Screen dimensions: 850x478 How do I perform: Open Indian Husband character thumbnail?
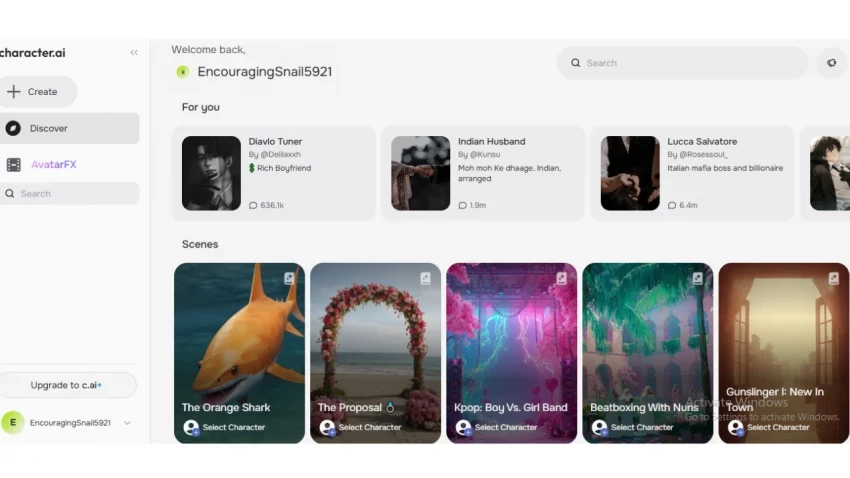[421, 173]
